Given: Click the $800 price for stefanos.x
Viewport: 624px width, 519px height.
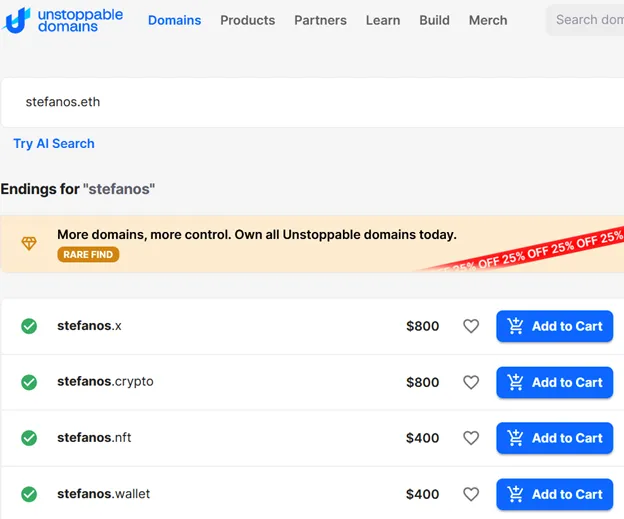Looking at the screenshot, I should pos(422,326).
